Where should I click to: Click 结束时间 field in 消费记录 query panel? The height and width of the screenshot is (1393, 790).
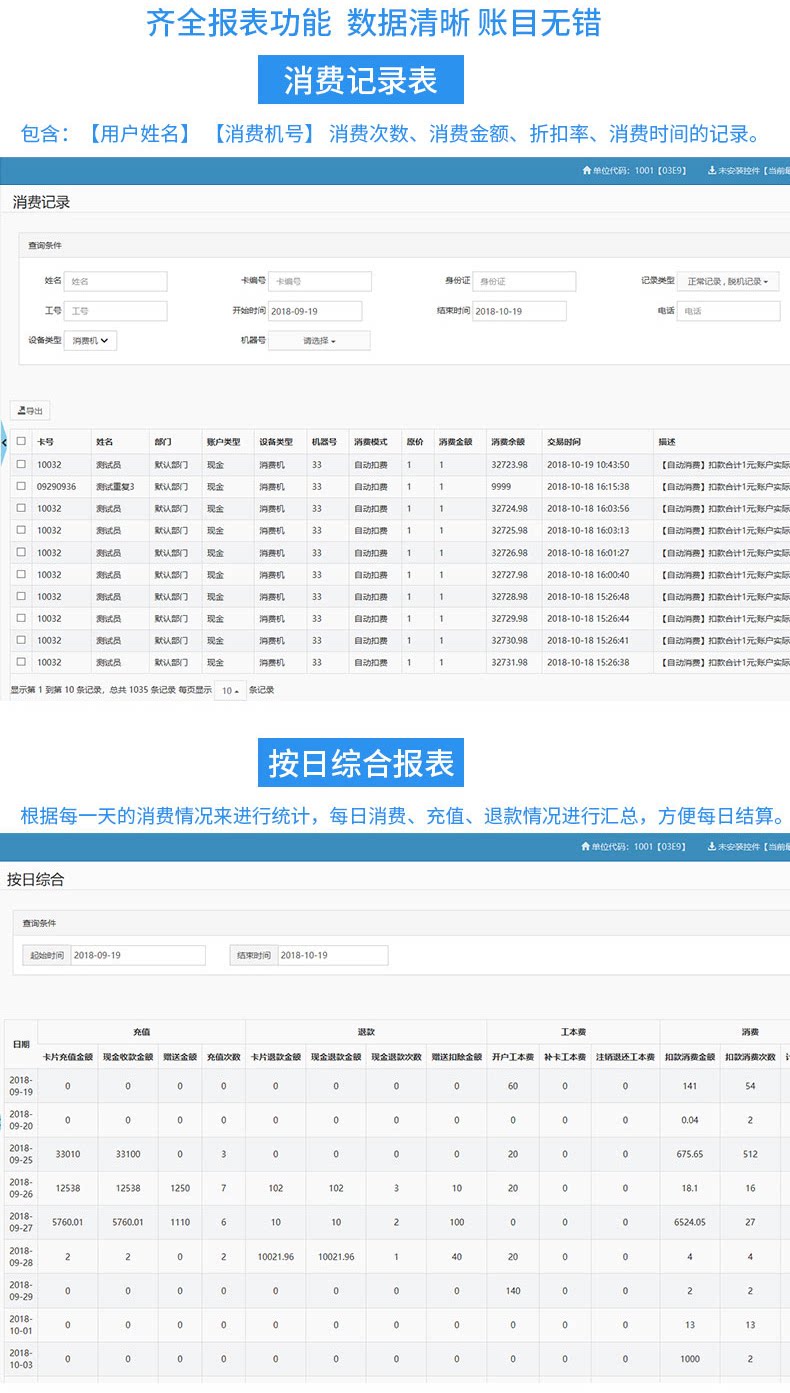click(519, 311)
